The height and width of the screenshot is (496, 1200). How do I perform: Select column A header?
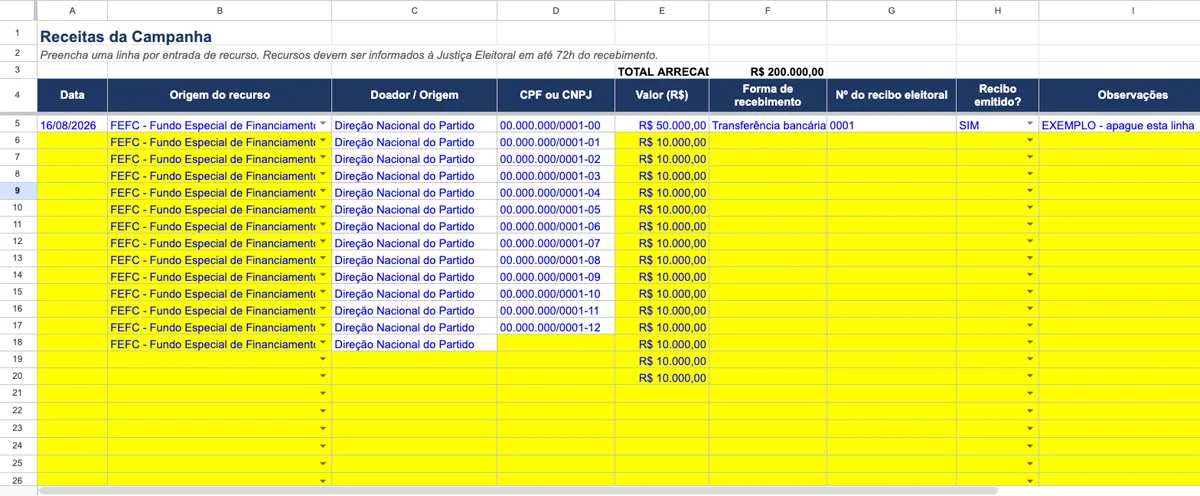pyautogui.click(x=72, y=10)
